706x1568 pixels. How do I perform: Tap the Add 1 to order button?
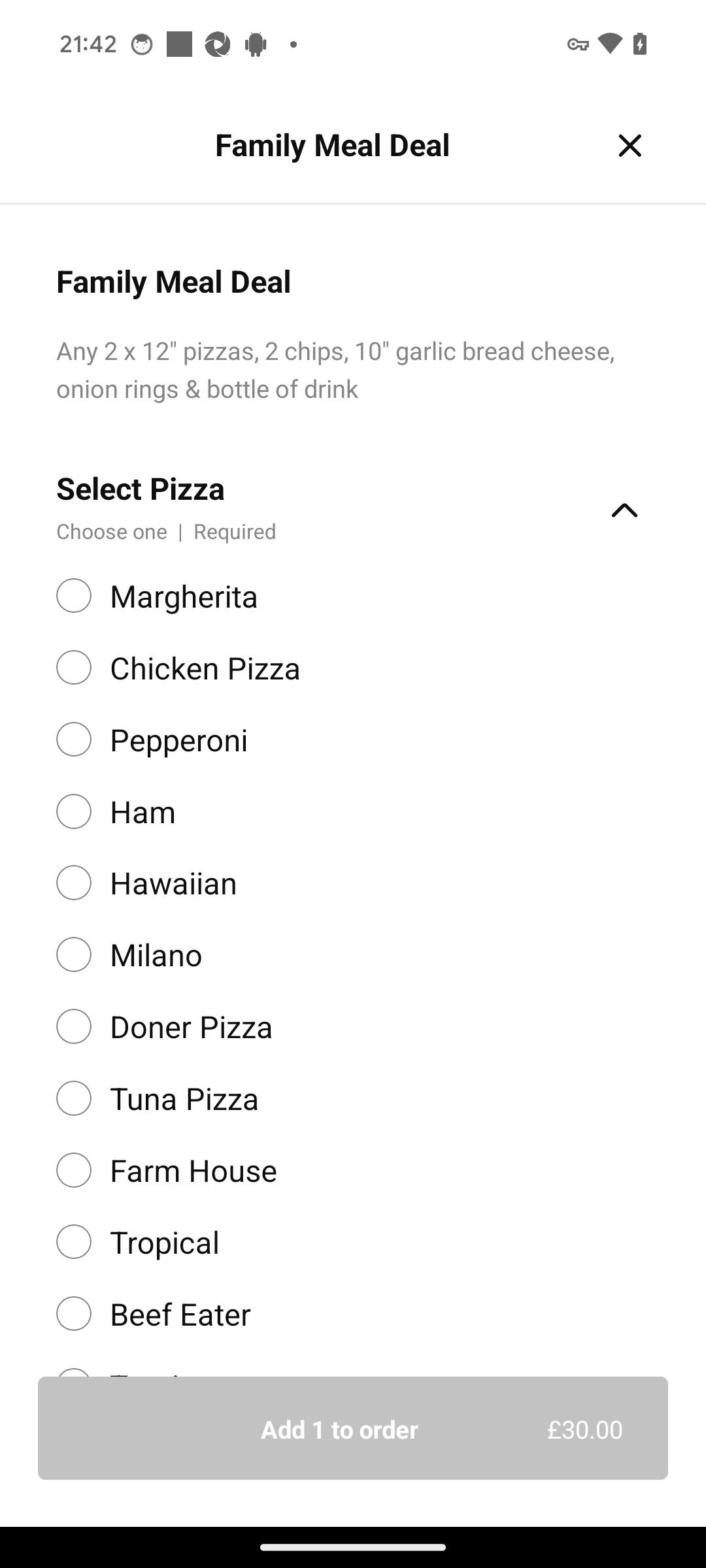point(353,1428)
